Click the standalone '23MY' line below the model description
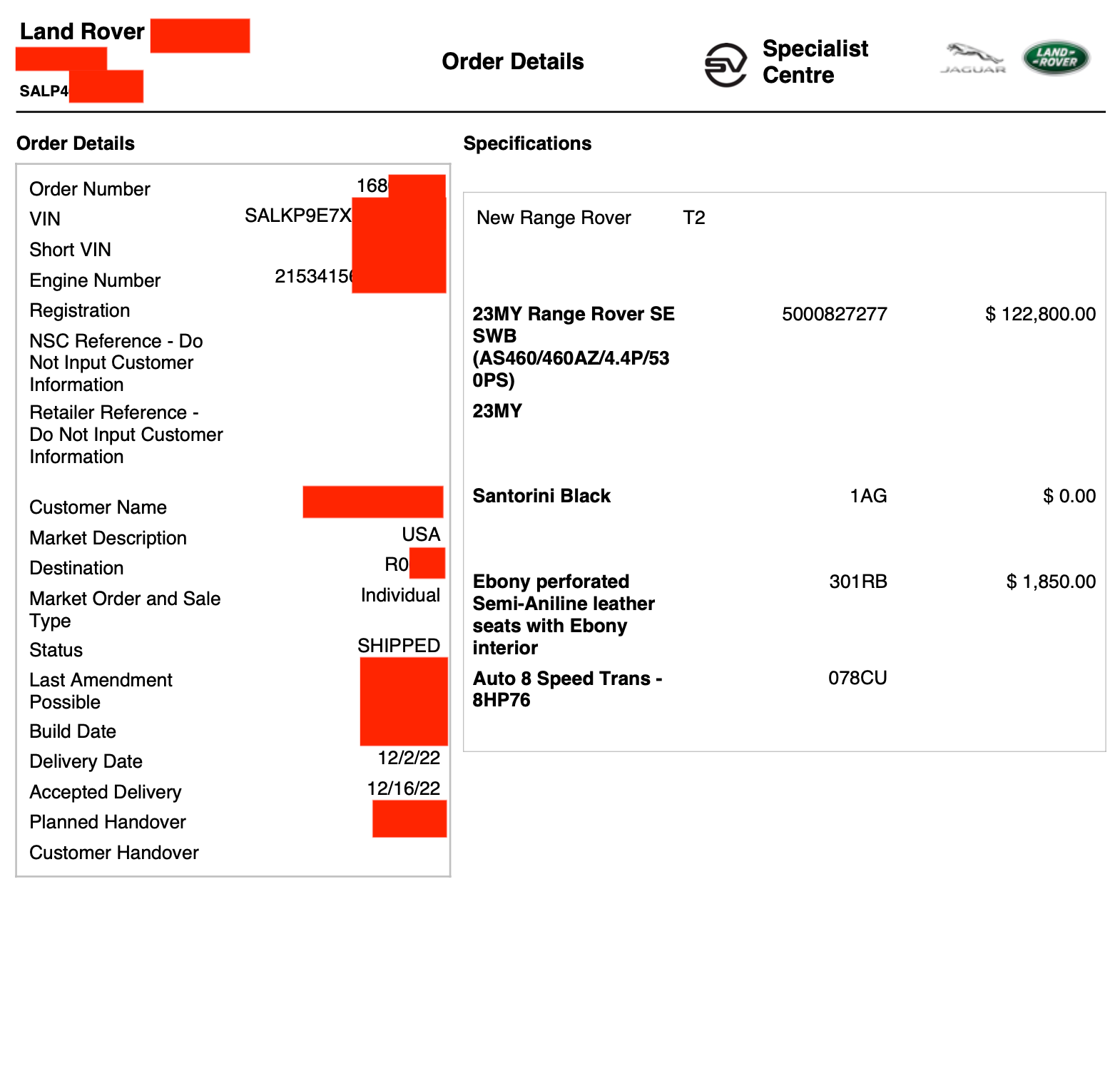The height and width of the screenshot is (1076, 1120). point(497,411)
